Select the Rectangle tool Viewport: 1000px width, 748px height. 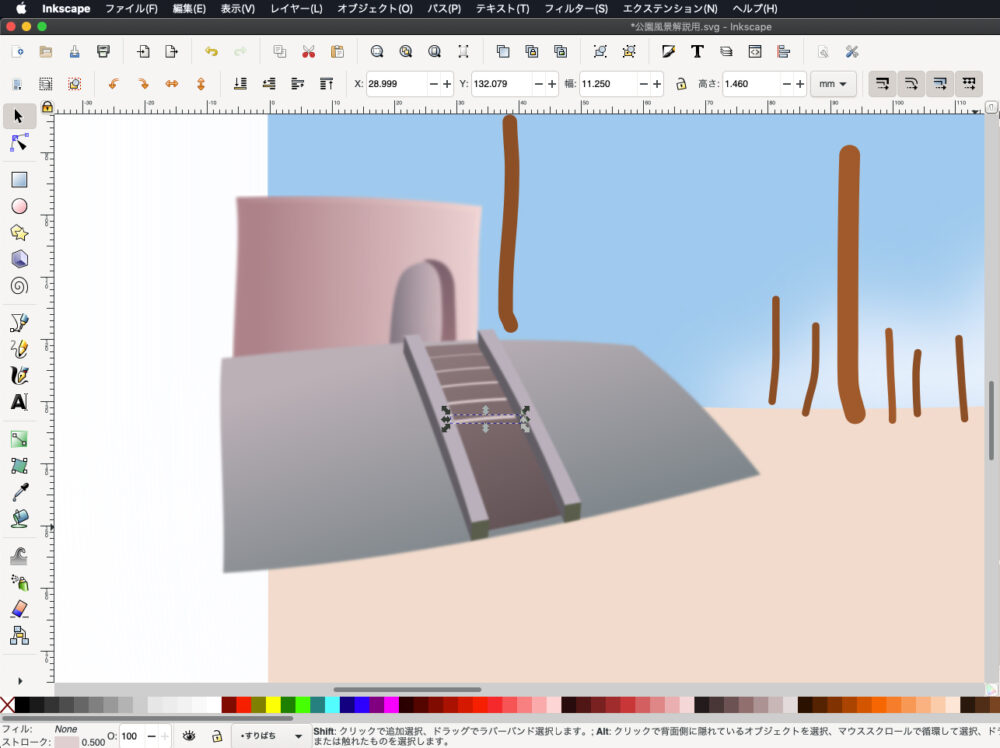click(x=18, y=180)
